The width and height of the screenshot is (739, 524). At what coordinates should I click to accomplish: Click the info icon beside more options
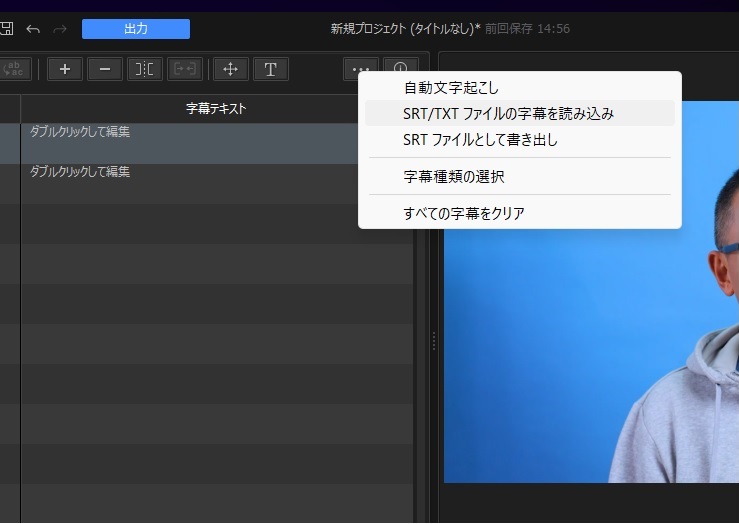(x=401, y=67)
